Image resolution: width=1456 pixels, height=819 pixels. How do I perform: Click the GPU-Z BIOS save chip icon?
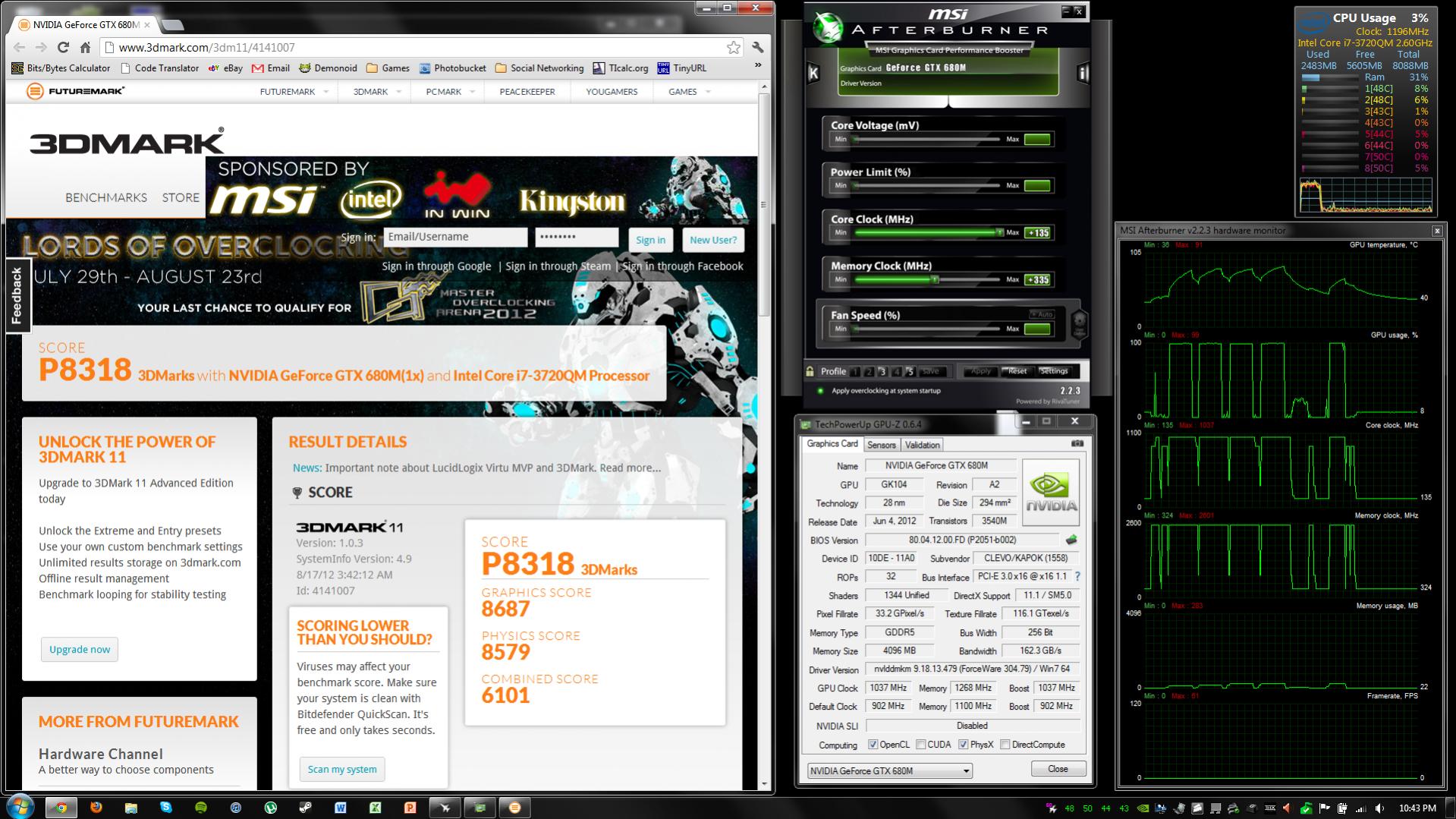[x=1071, y=540]
